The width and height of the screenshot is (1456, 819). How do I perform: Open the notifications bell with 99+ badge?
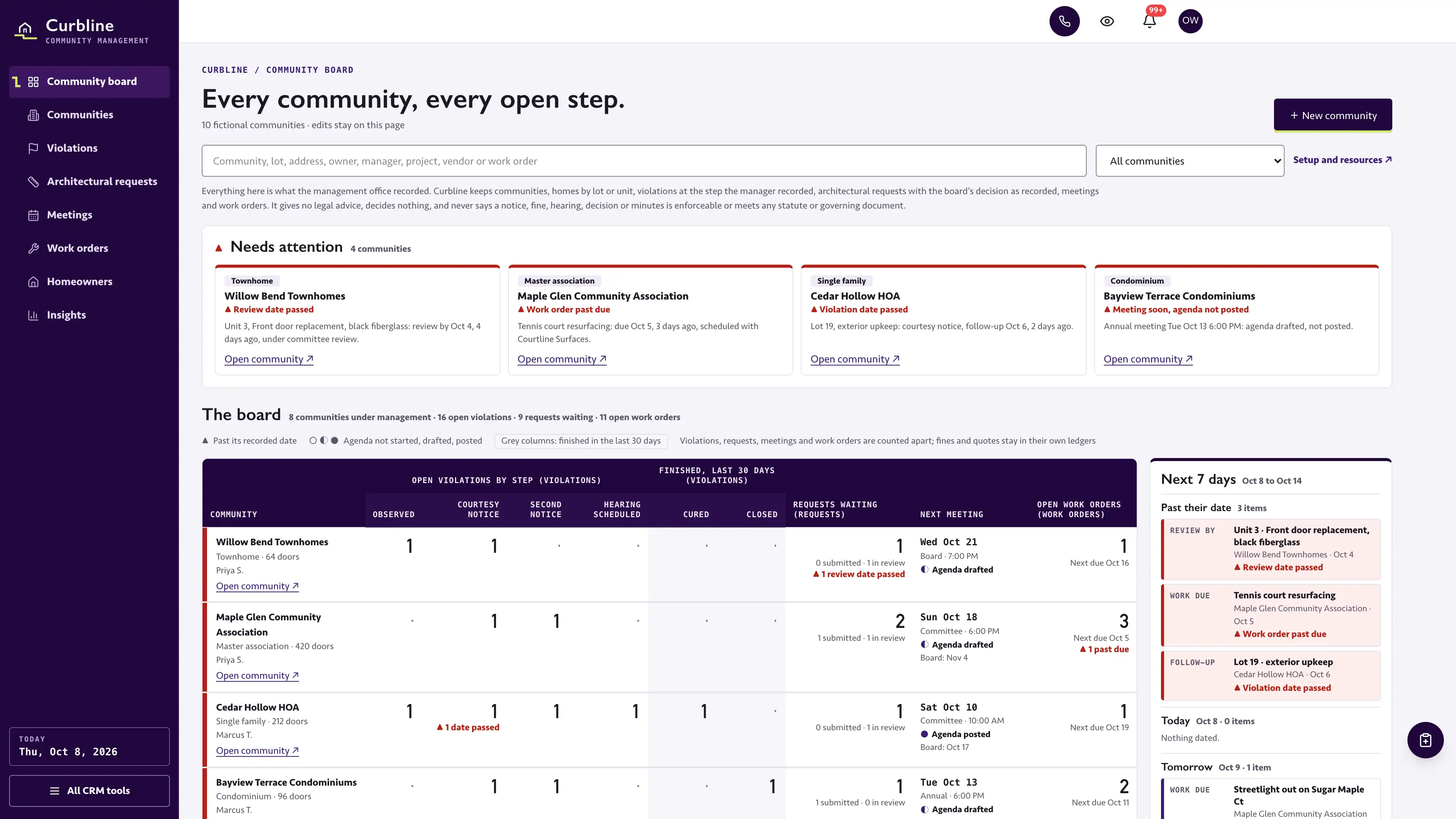(x=1149, y=21)
